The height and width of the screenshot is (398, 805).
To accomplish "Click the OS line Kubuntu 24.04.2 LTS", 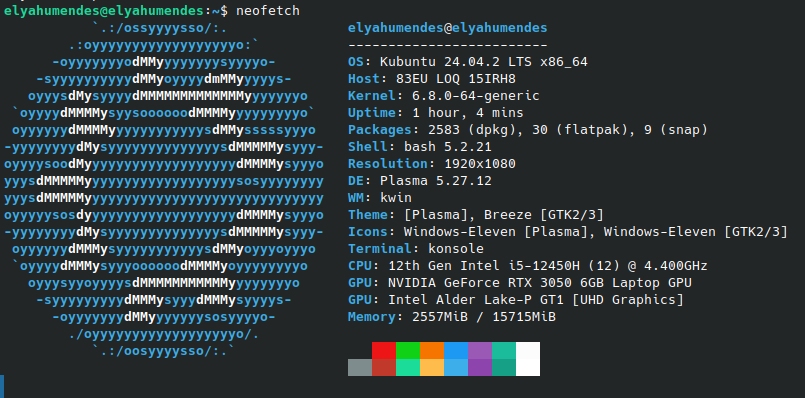I will 468,62.
